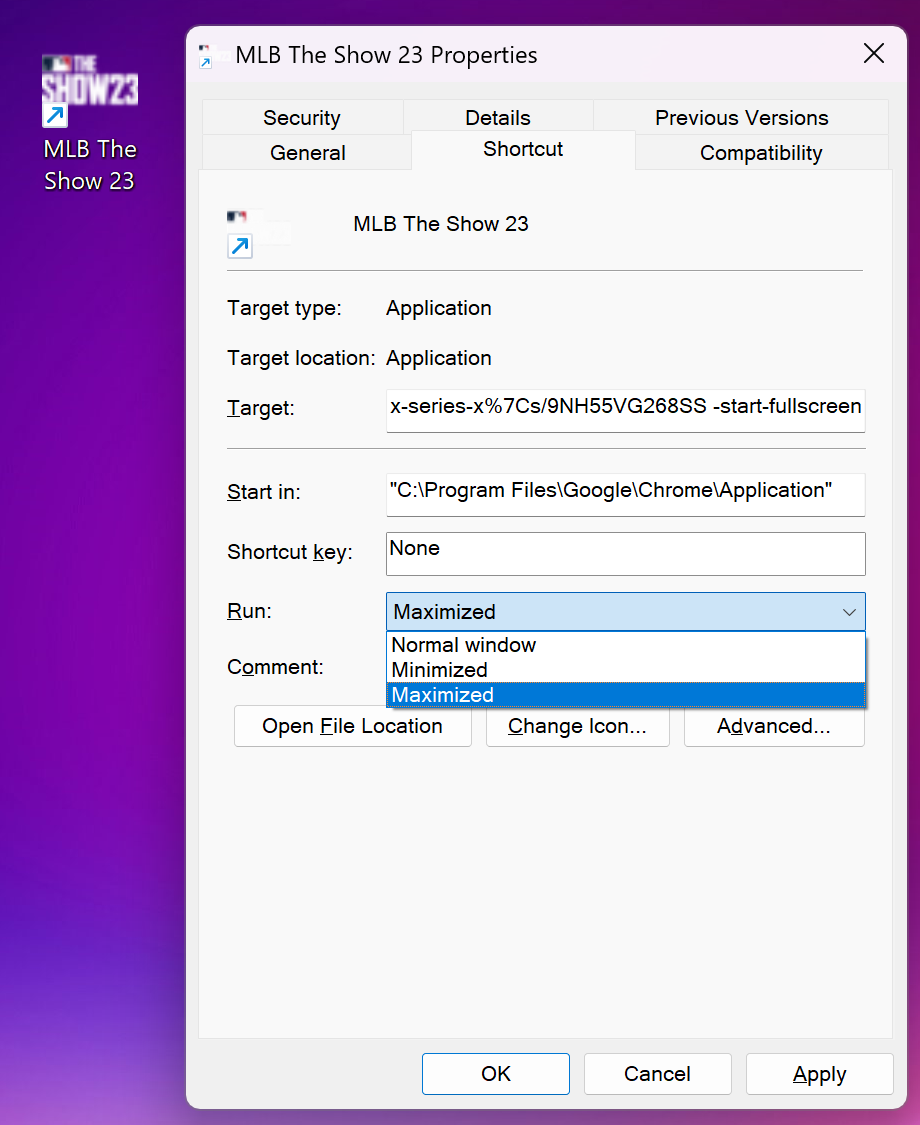Open the Details tab
This screenshot has height=1125, width=920.
(x=498, y=118)
